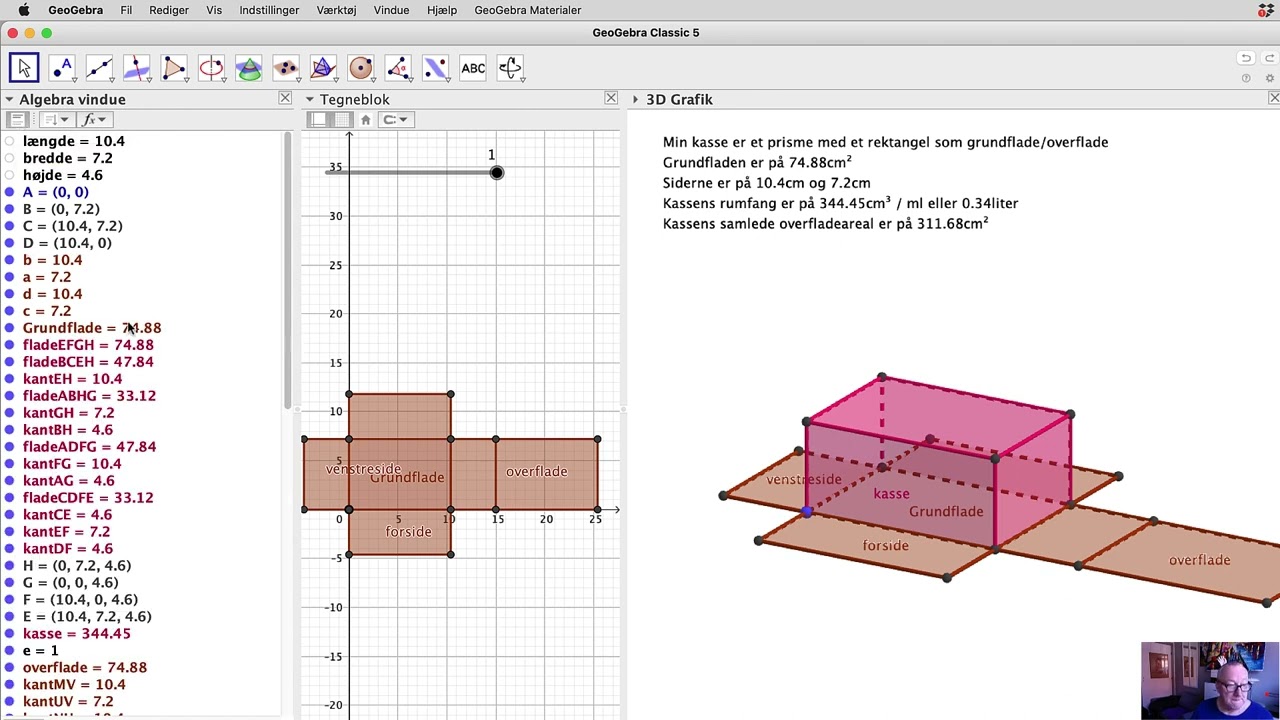1280x720 pixels.
Task: Open the Indstillinger menu
Action: (x=269, y=10)
